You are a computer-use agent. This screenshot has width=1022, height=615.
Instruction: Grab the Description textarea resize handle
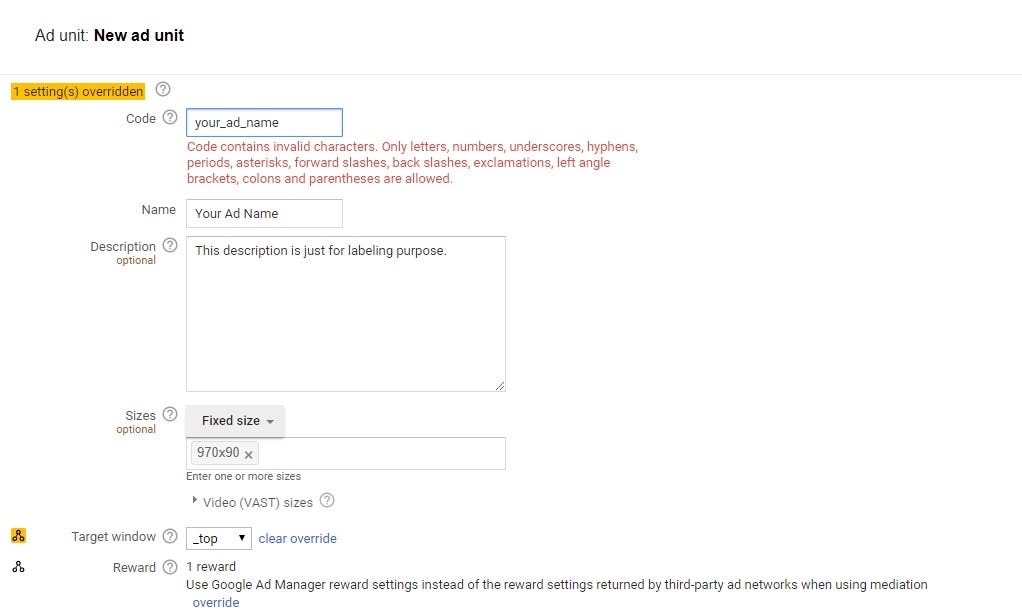click(500, 386)
